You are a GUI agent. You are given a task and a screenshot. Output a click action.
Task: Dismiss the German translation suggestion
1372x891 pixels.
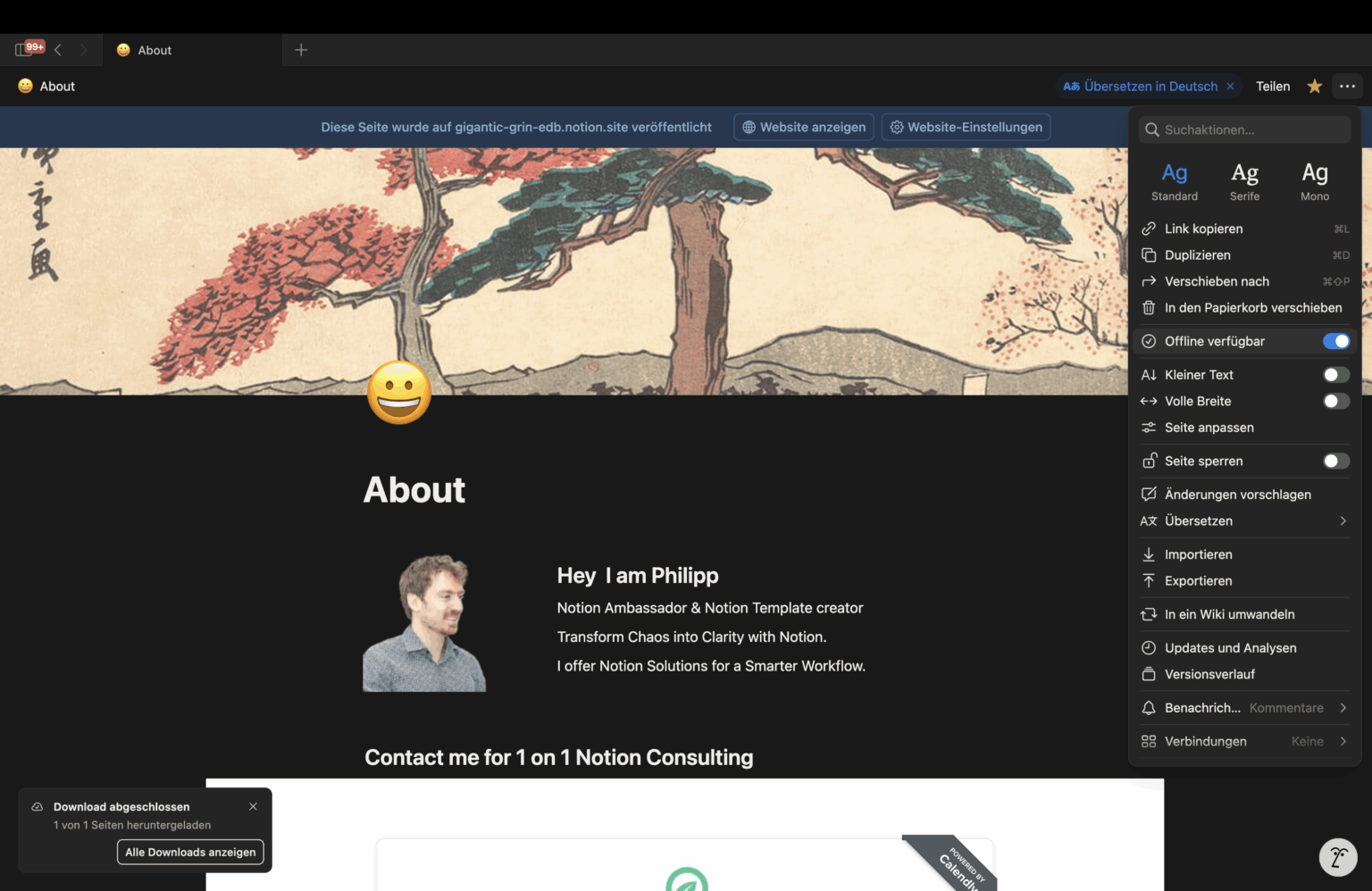(1230, 87)
